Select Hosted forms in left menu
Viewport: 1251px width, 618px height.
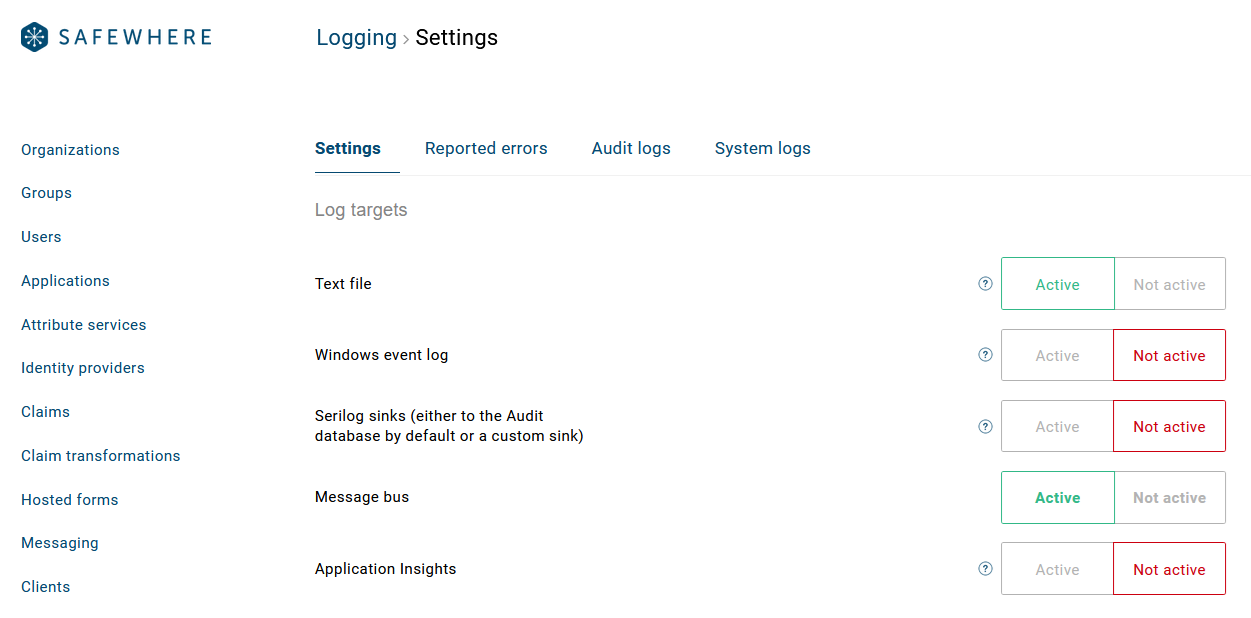pos(70,500)
